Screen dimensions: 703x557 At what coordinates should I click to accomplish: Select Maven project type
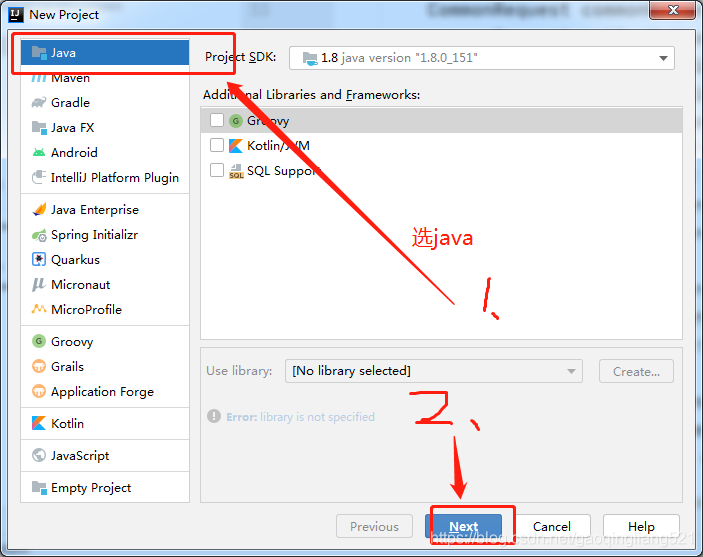[105, 78]
